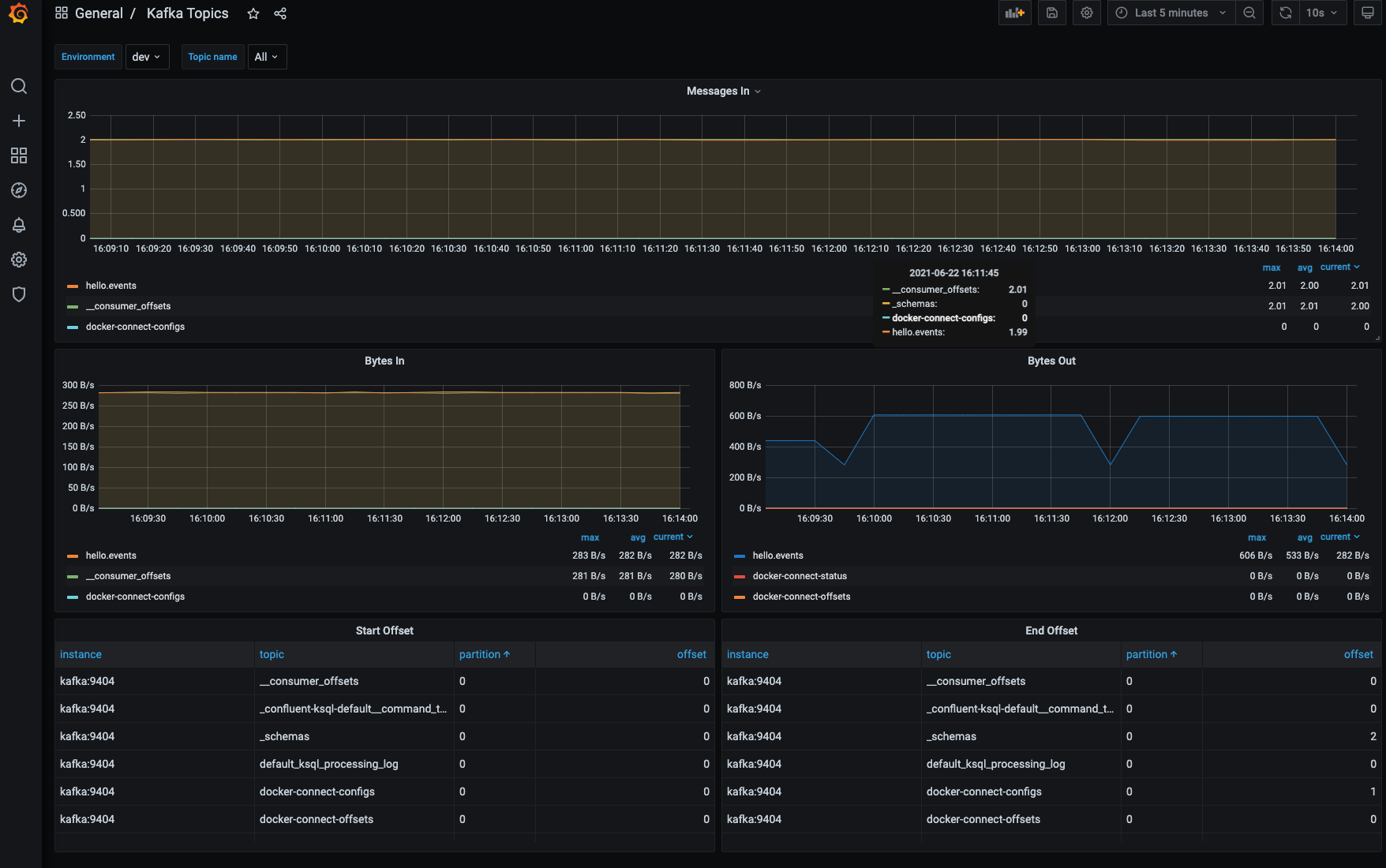Sort Start Offset by partition column

coord(484,654)
